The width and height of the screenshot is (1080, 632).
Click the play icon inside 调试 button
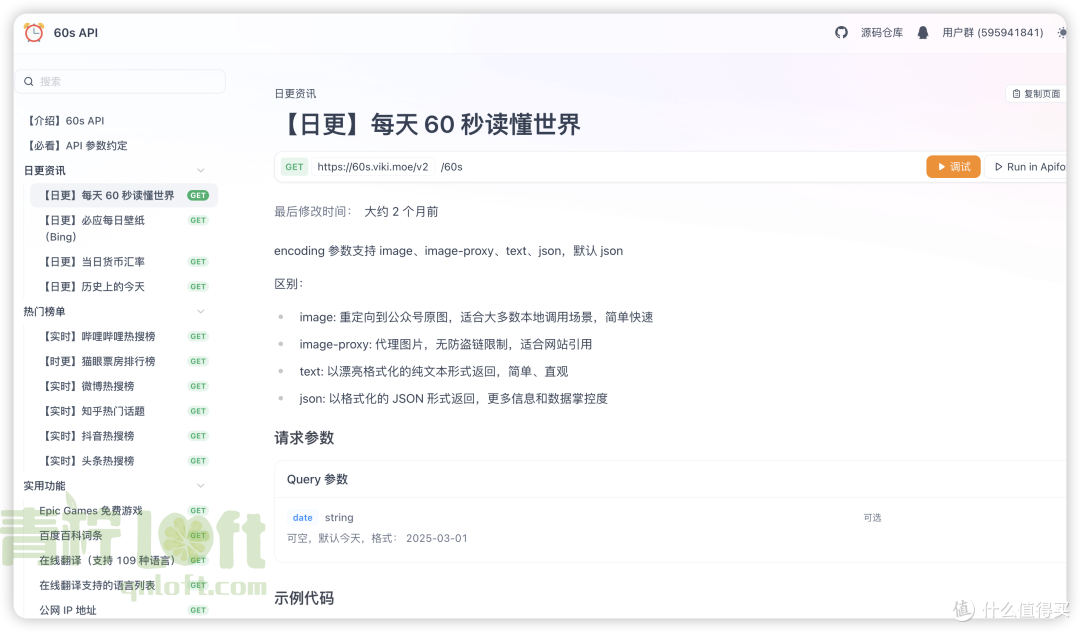[941, 166]
